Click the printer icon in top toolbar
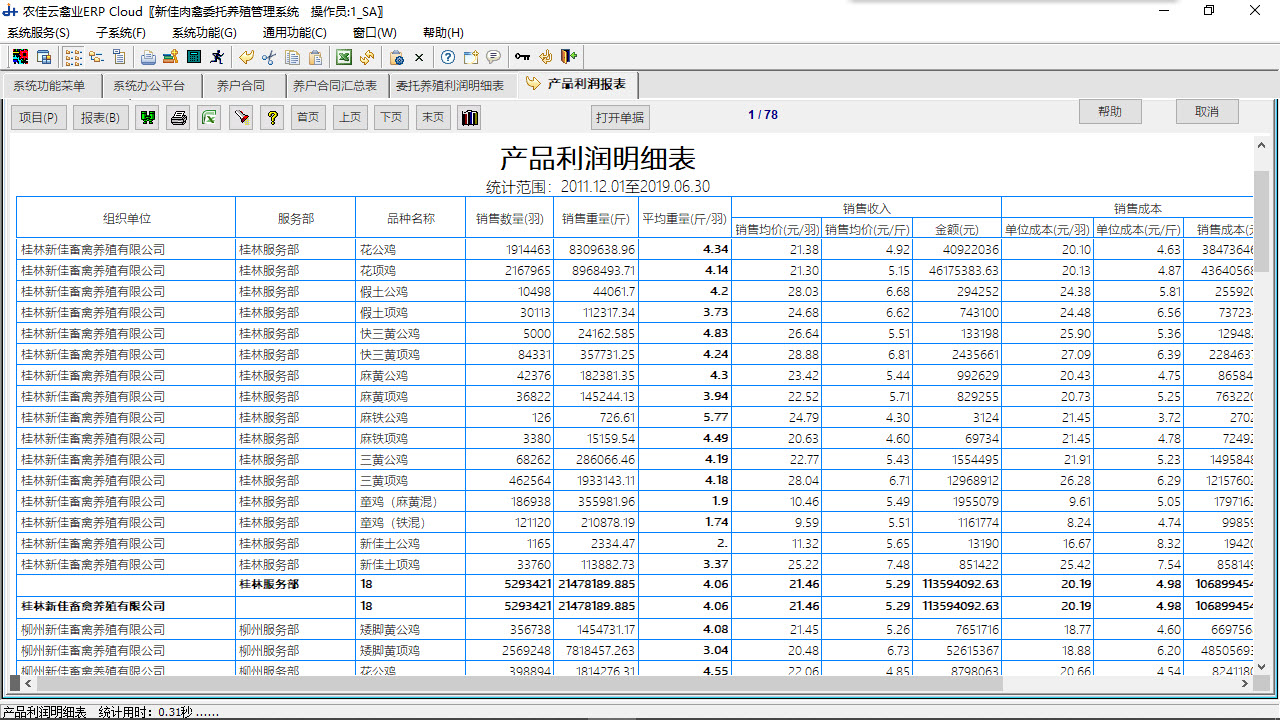Image resolution: width=1280 pixels, height=720 pixels. (x=148, y=57)
